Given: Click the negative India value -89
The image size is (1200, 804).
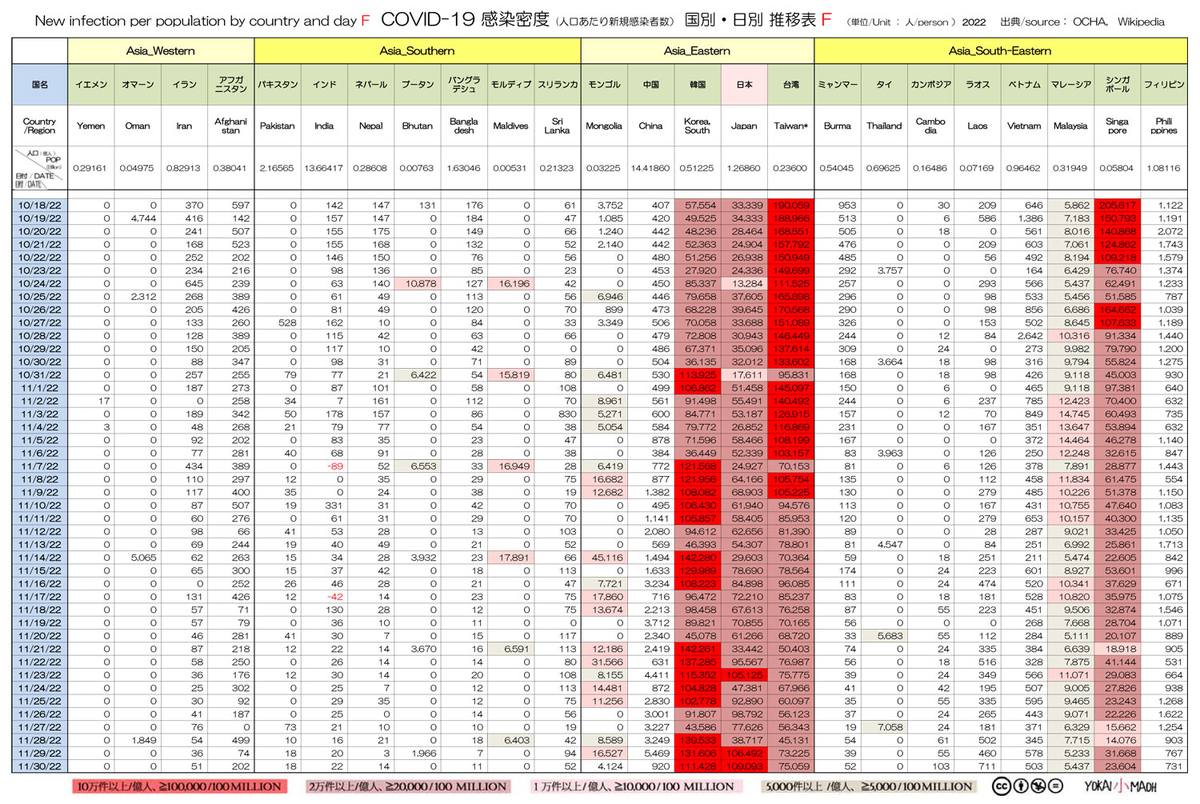Looking at the screenshot, I should coord(337,468).
